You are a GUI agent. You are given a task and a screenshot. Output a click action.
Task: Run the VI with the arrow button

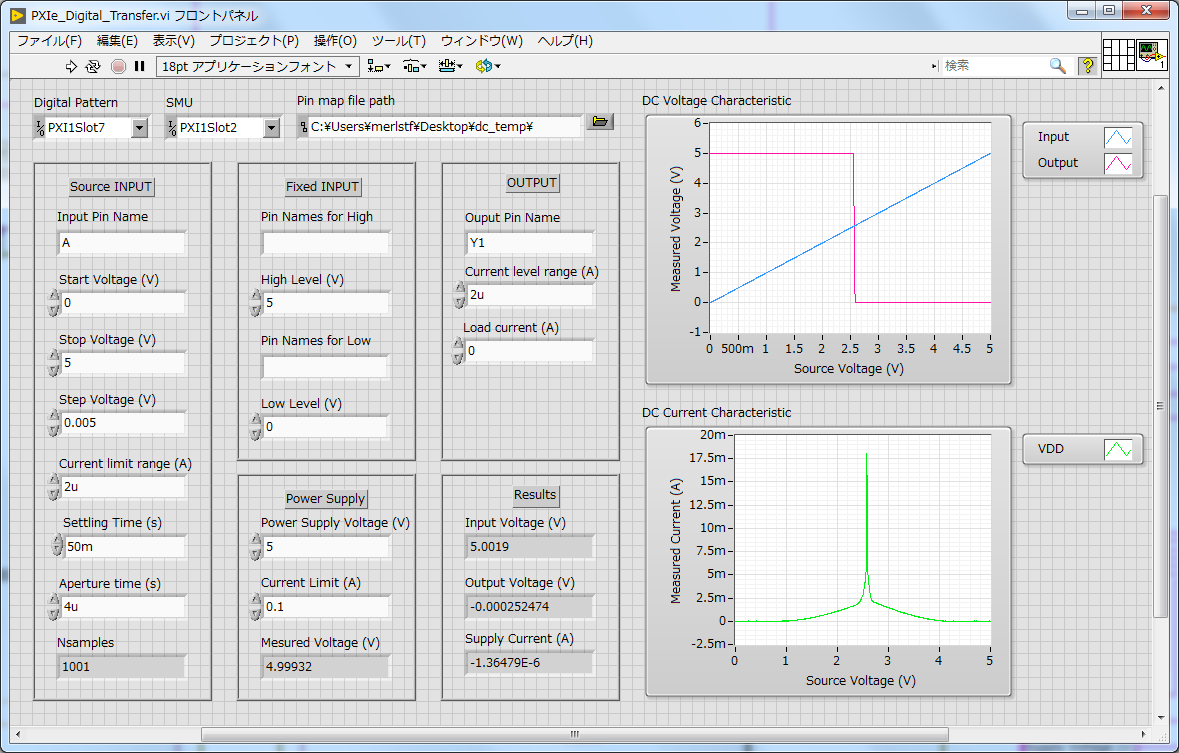(71, 66)
